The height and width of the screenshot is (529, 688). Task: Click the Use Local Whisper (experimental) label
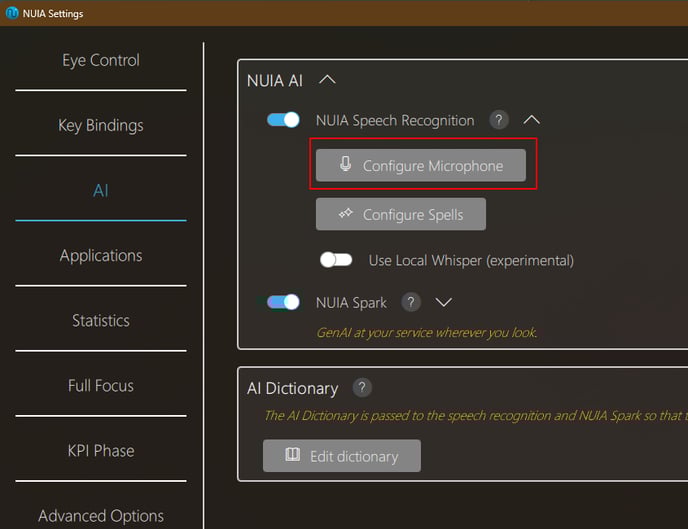pos(471,261)
